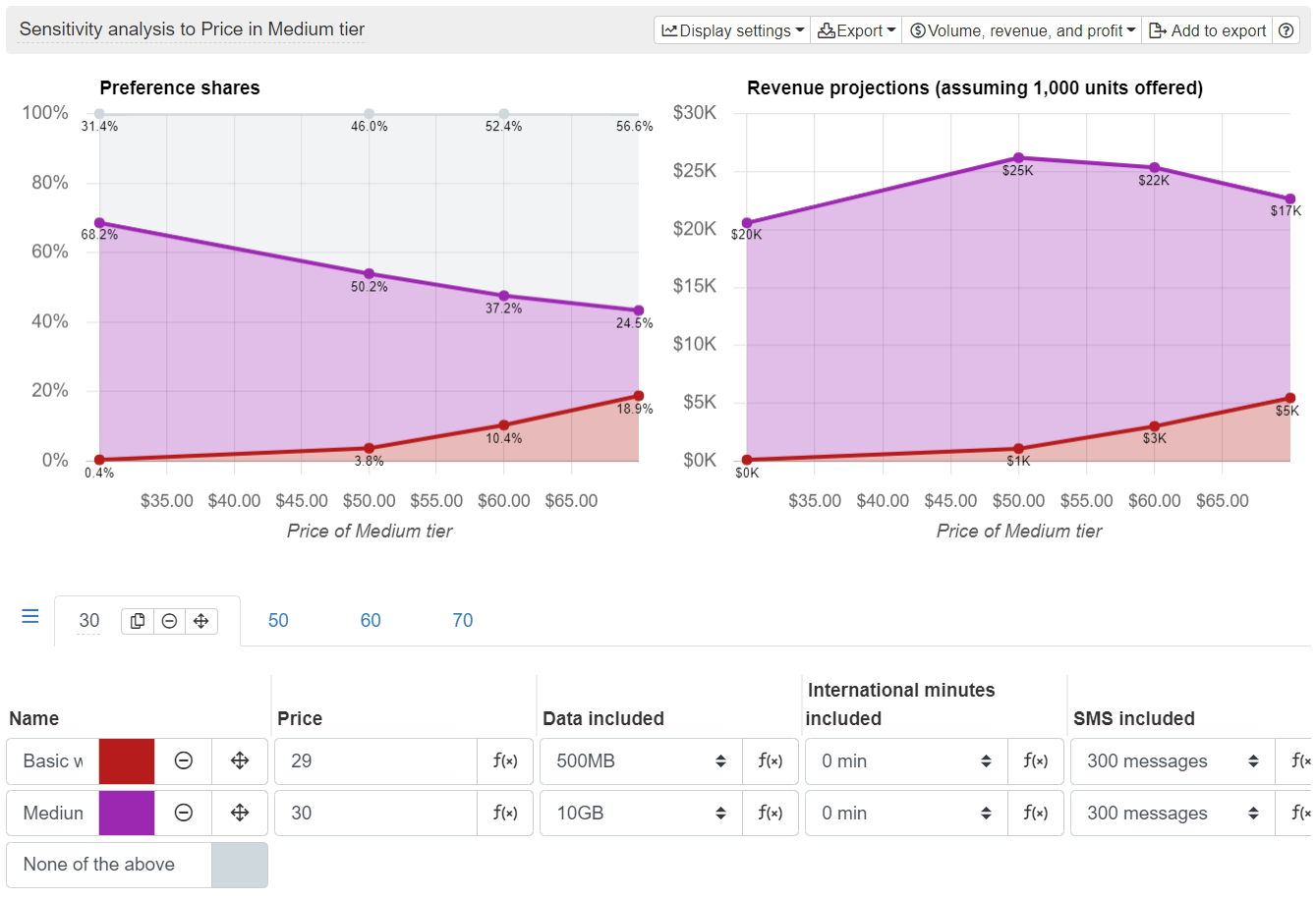Image resolution: width=1316 pixels, height=900 pixels.
Task: Switch to scenario tab 50
Action: pos(278,621)
